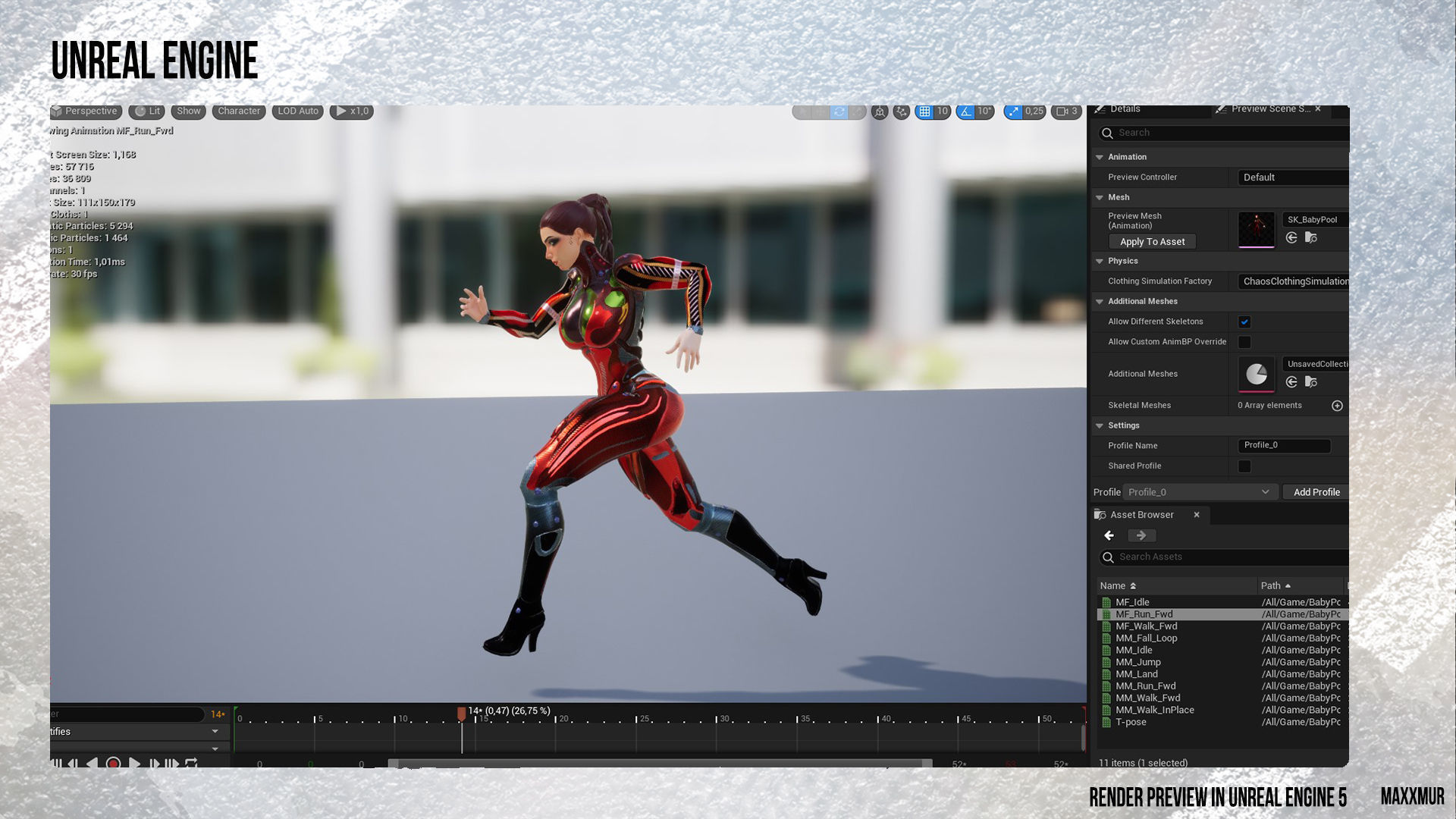Screen dimensions: 1456x819
Task: Switch to the Preview Scene Settings tab
Action: pos(1269,109)
